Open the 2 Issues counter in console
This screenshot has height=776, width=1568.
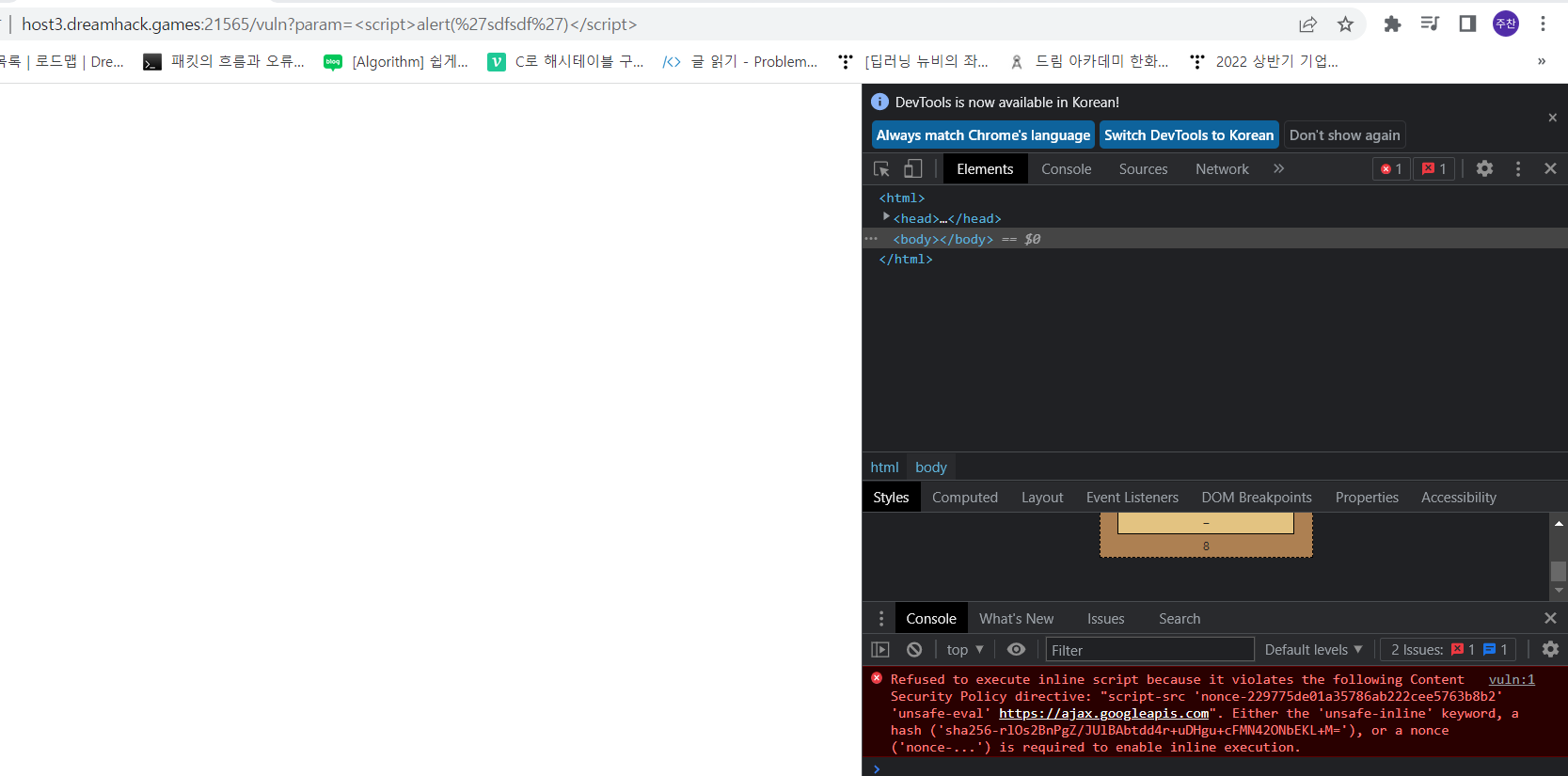coord(1449,649)
